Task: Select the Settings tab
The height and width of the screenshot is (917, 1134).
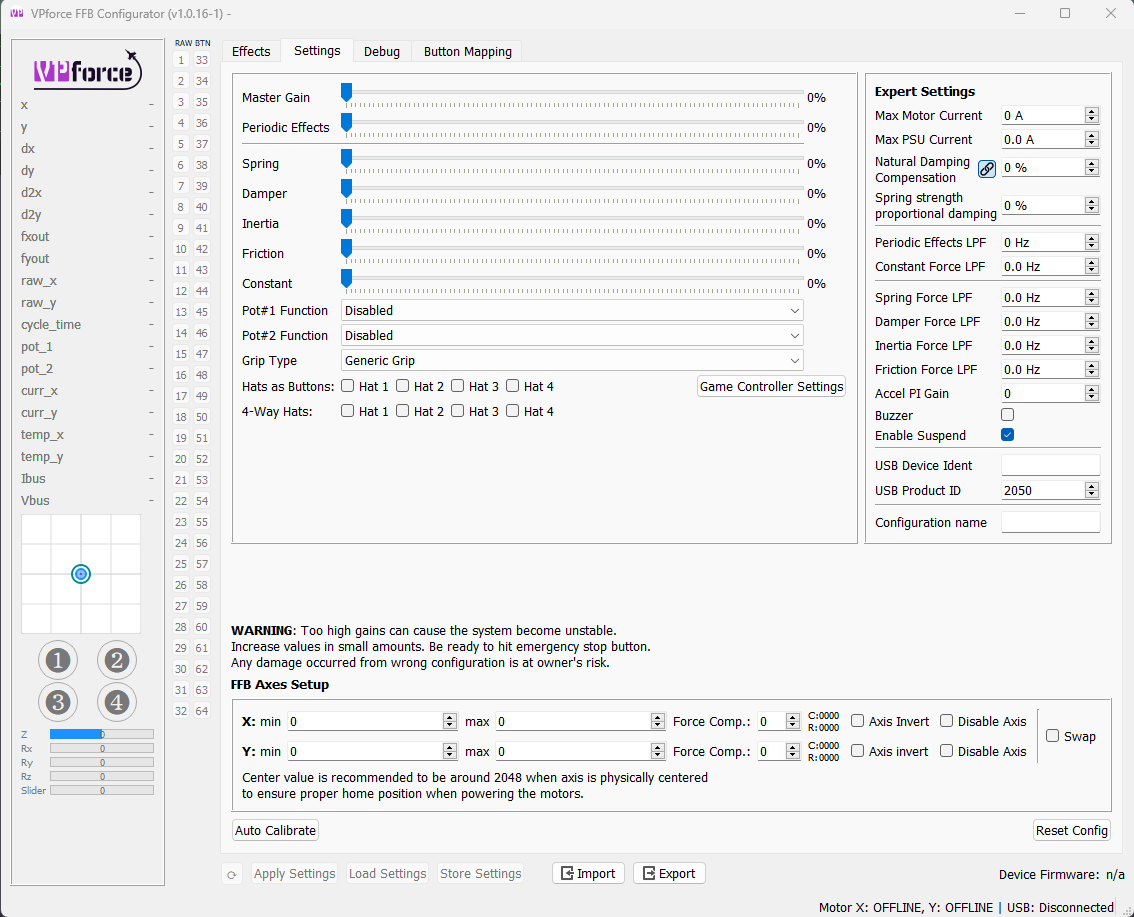Action: coord(317,51)
